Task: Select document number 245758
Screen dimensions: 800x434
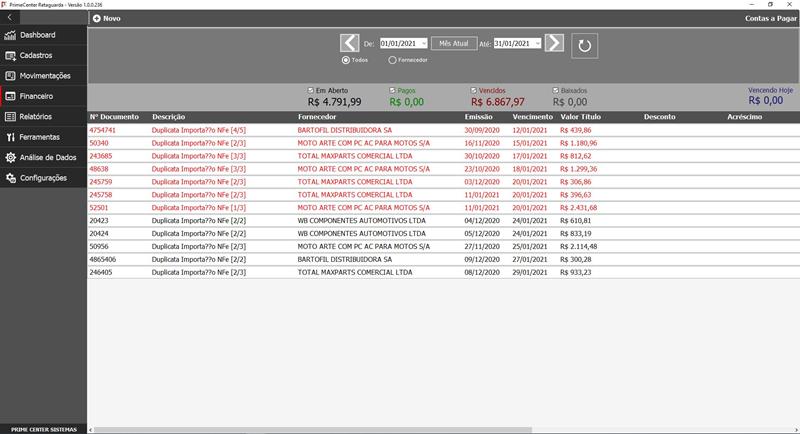Action: pos(101,195)
